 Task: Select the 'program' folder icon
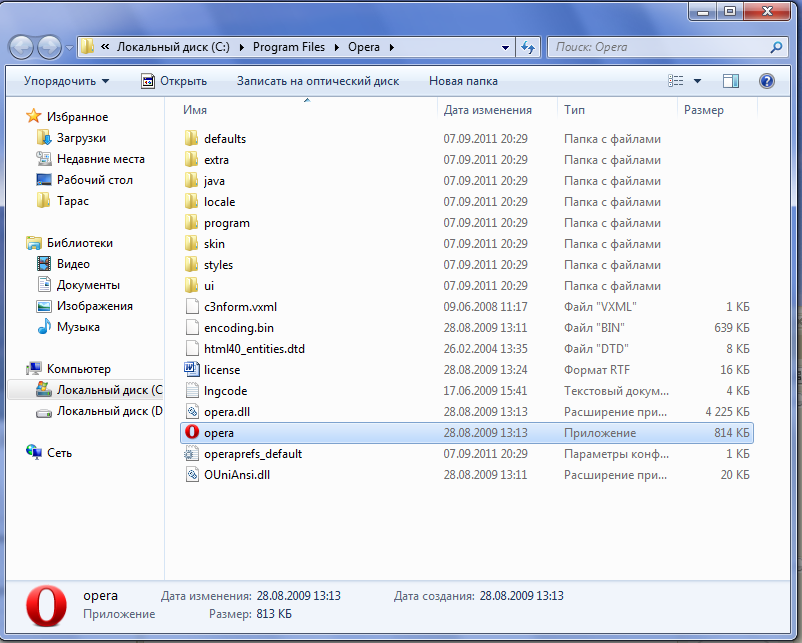pos(191,222)
